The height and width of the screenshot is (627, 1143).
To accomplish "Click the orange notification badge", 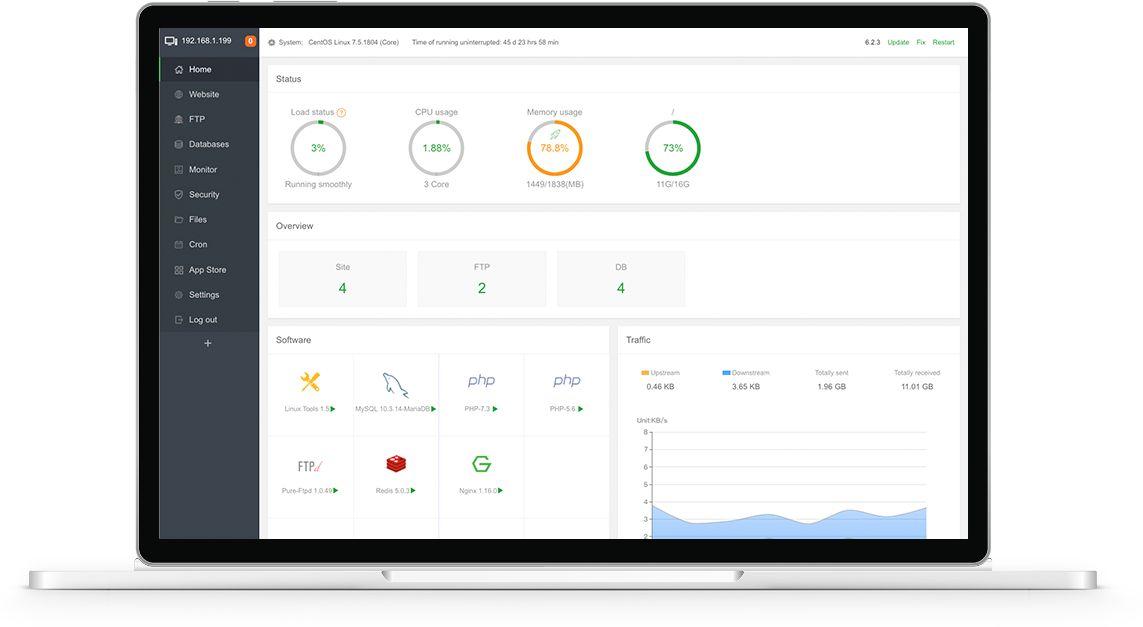I will pyautogui.click(x=250, y=41).
